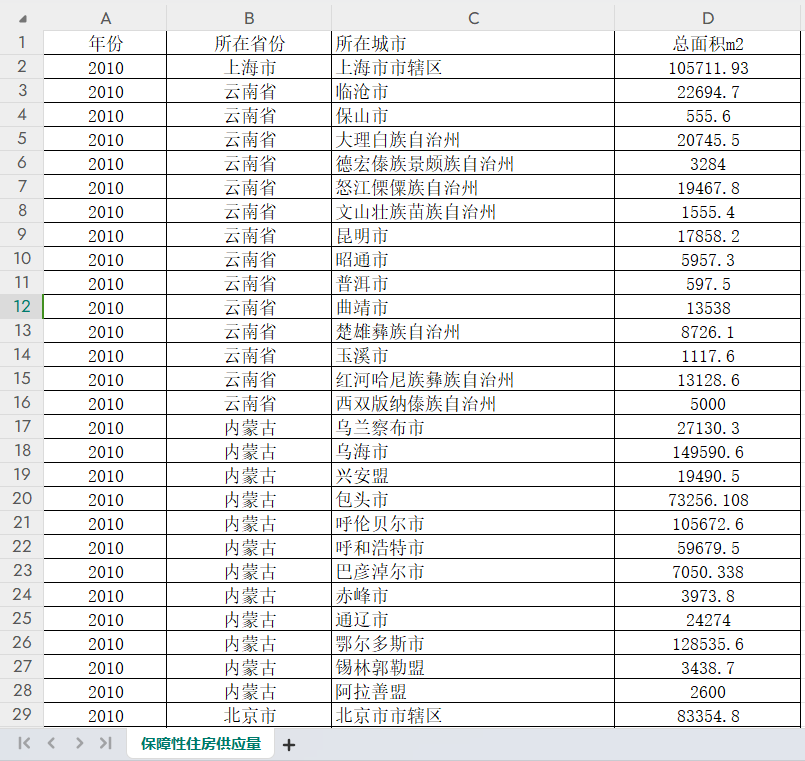Select row 12 header
Viewport: 805px width, 761px height.
22,307
